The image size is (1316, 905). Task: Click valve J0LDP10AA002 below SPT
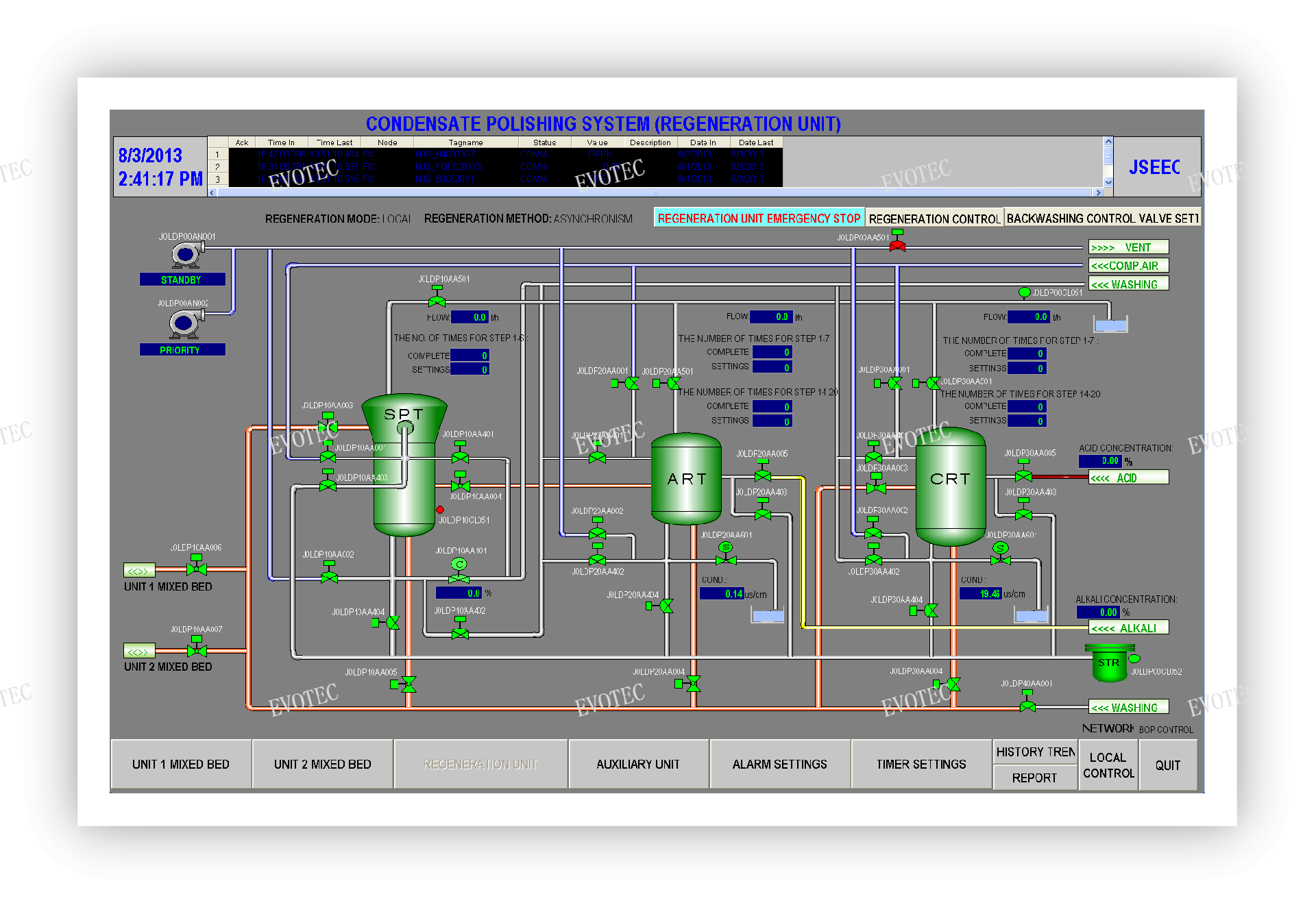point(329,573)
